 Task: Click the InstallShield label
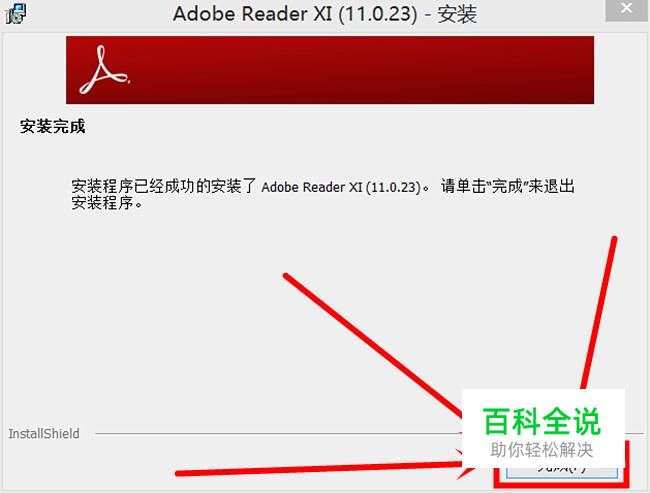click(x=44, y=434)
